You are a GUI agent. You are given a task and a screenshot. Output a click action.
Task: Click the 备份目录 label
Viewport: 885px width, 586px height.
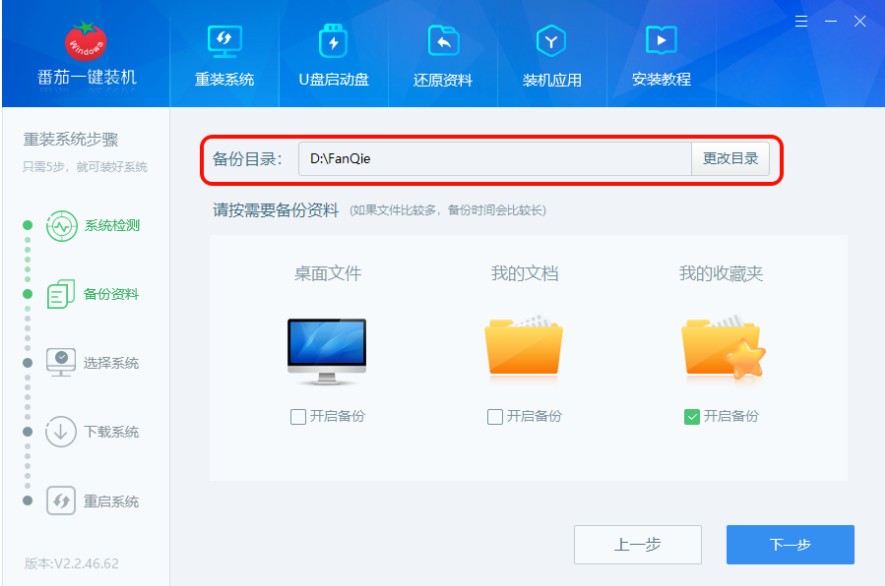(x=247, y=159)
